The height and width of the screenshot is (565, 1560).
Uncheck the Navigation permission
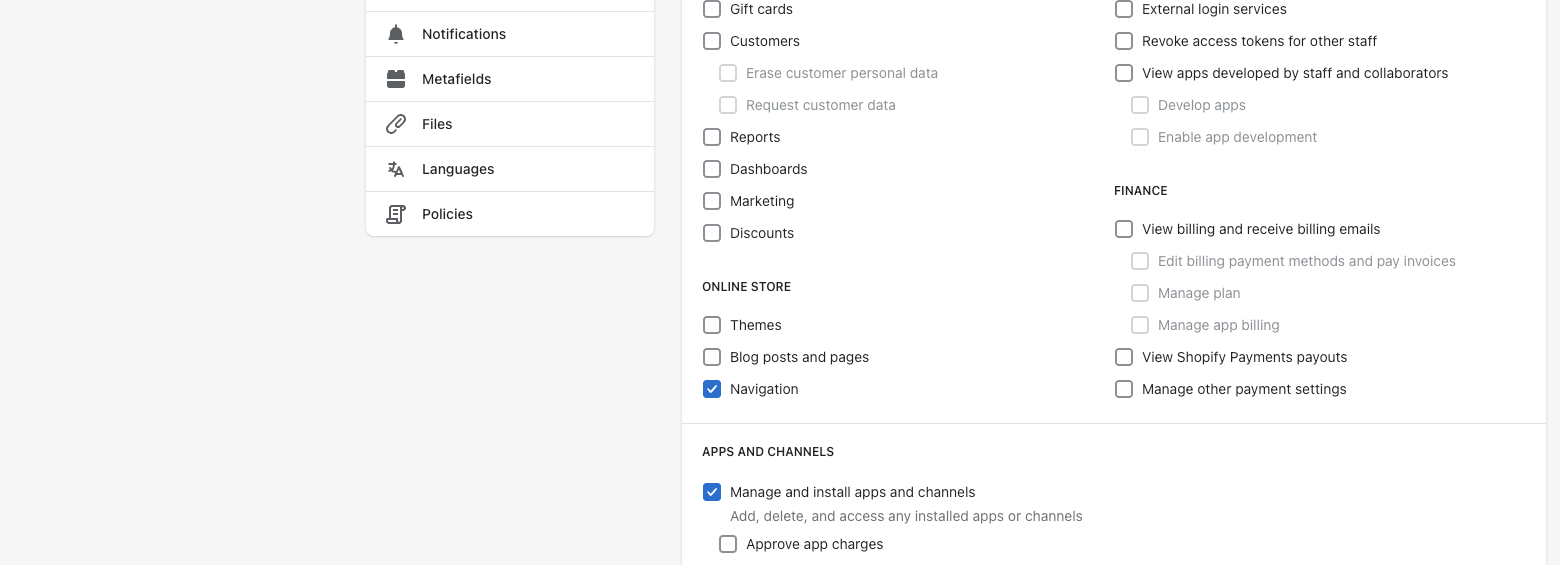[712, 389]
